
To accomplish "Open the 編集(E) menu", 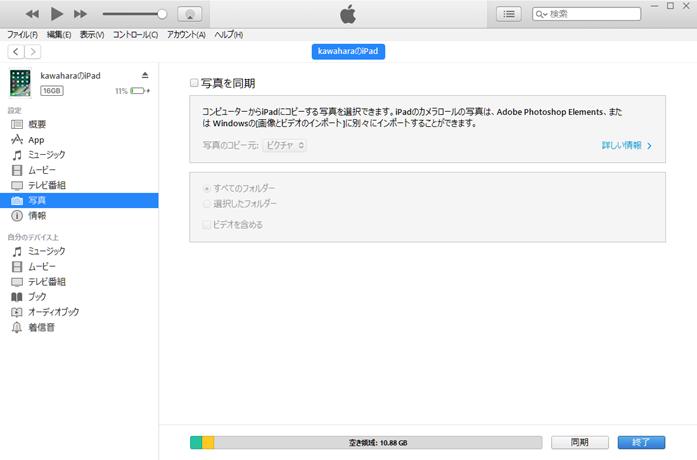I will click(x=59, y=35).
